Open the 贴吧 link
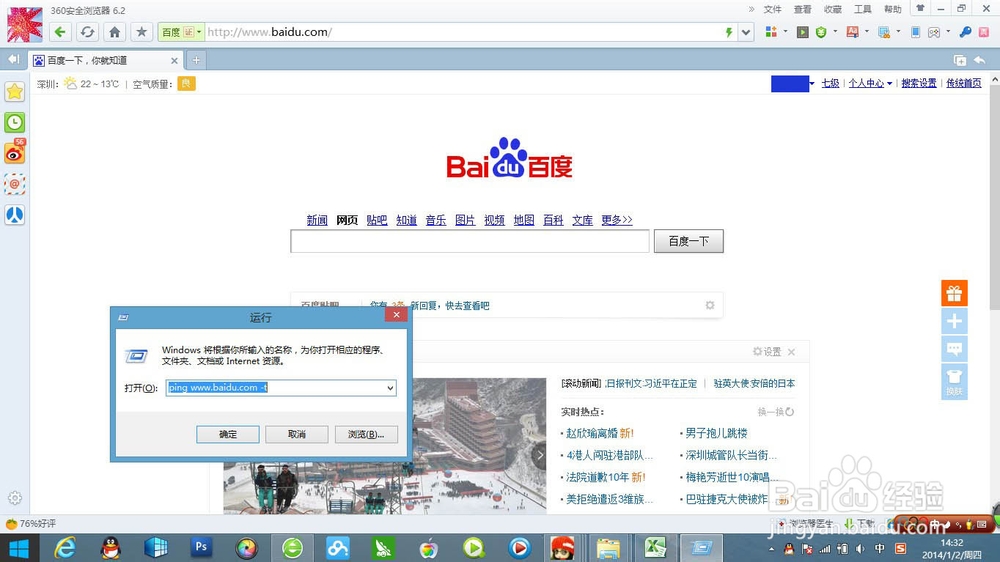This screenshot has height=562, width=1000. coord(377,220)
